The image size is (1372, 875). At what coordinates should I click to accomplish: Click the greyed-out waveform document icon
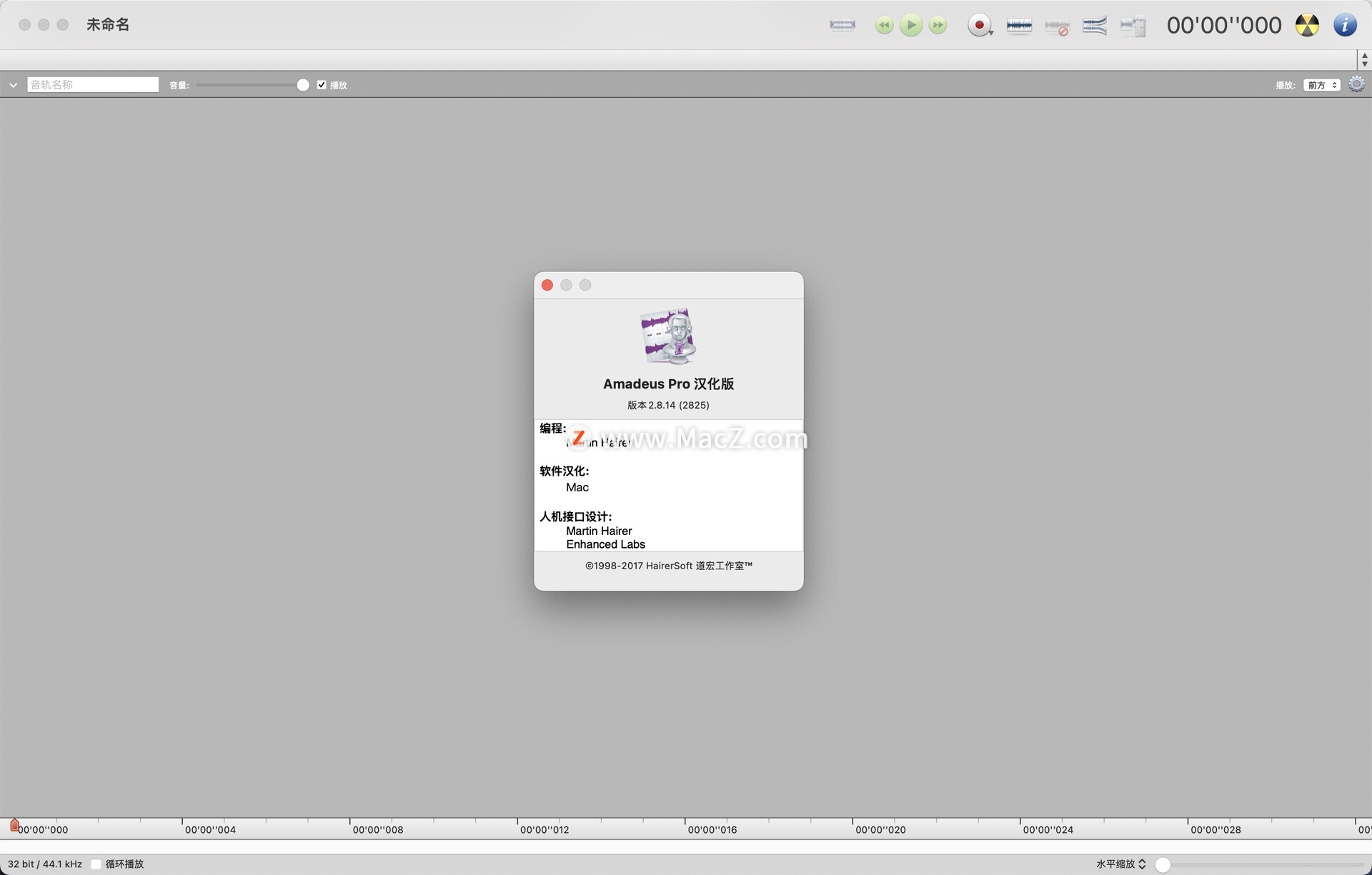click(1133, 26)
